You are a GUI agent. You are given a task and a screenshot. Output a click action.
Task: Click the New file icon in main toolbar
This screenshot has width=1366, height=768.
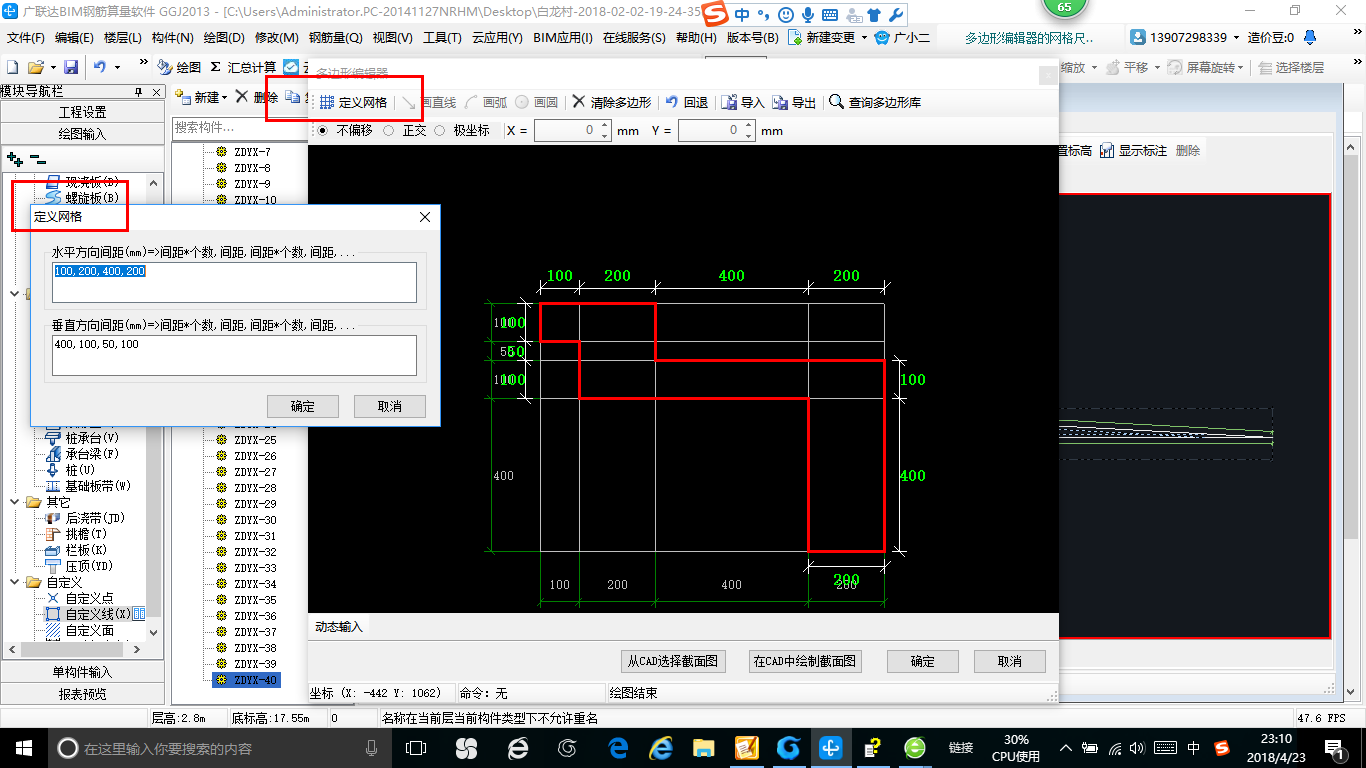point(13,67)
